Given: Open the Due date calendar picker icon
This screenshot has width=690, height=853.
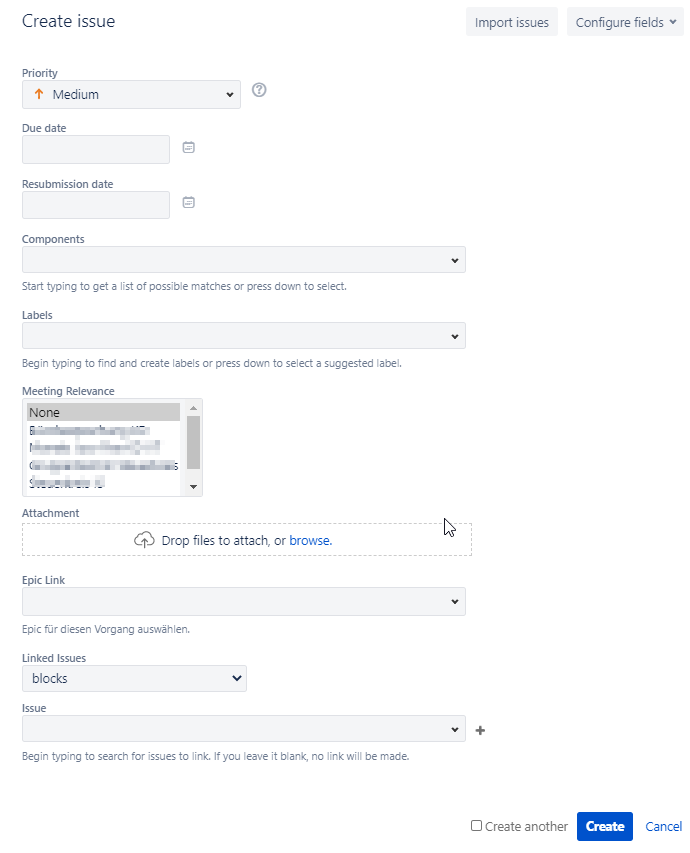Looking at the screenshot, I should (x=188, y=147).
